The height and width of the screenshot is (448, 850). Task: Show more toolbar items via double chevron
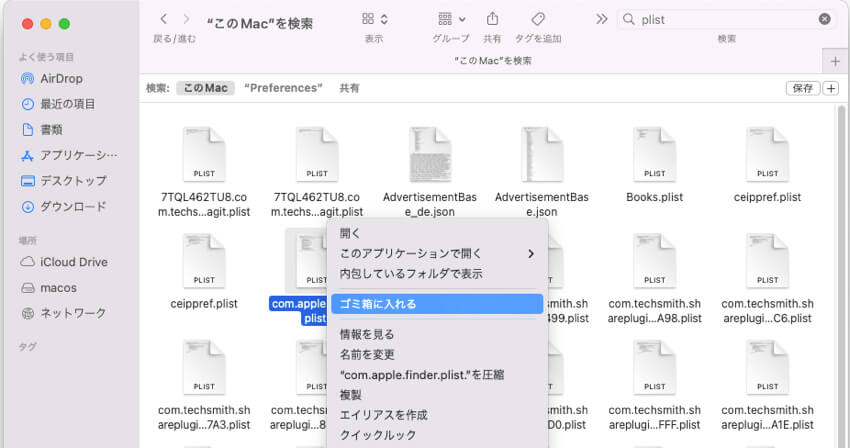click(602, 20)
